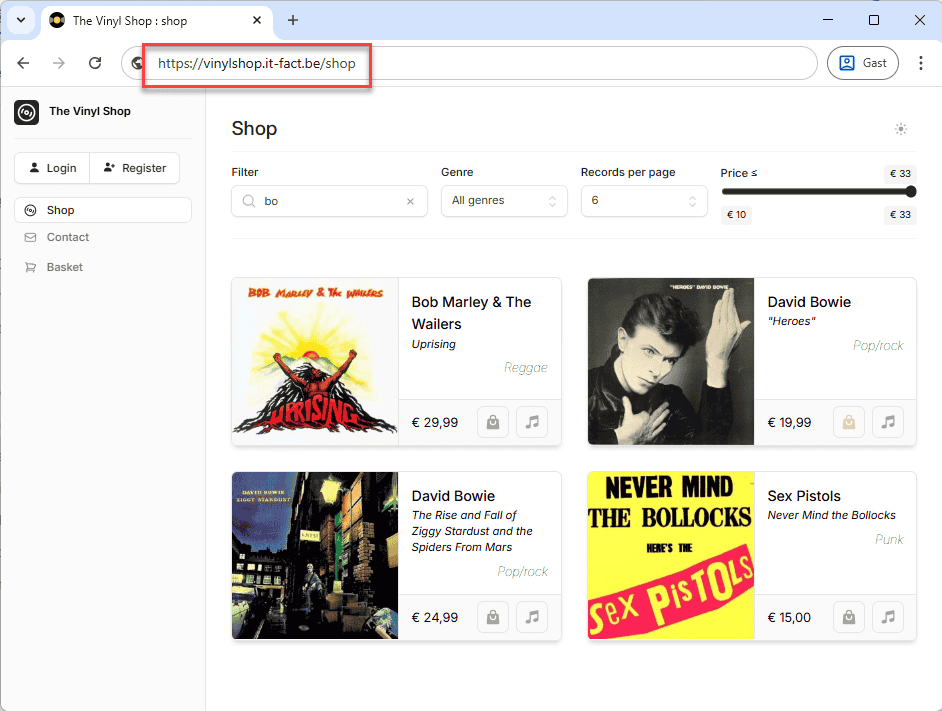Open Ziggy Stardust album cover

coord(315,555)
